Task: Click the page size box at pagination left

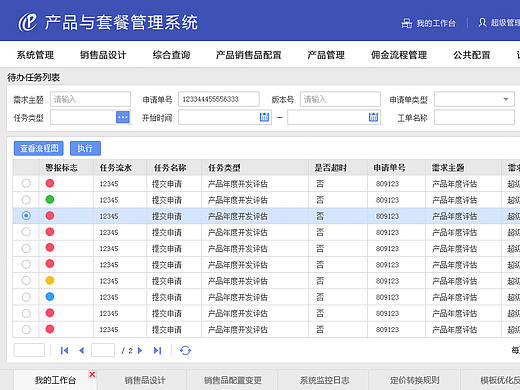Action: click(29, 350)
